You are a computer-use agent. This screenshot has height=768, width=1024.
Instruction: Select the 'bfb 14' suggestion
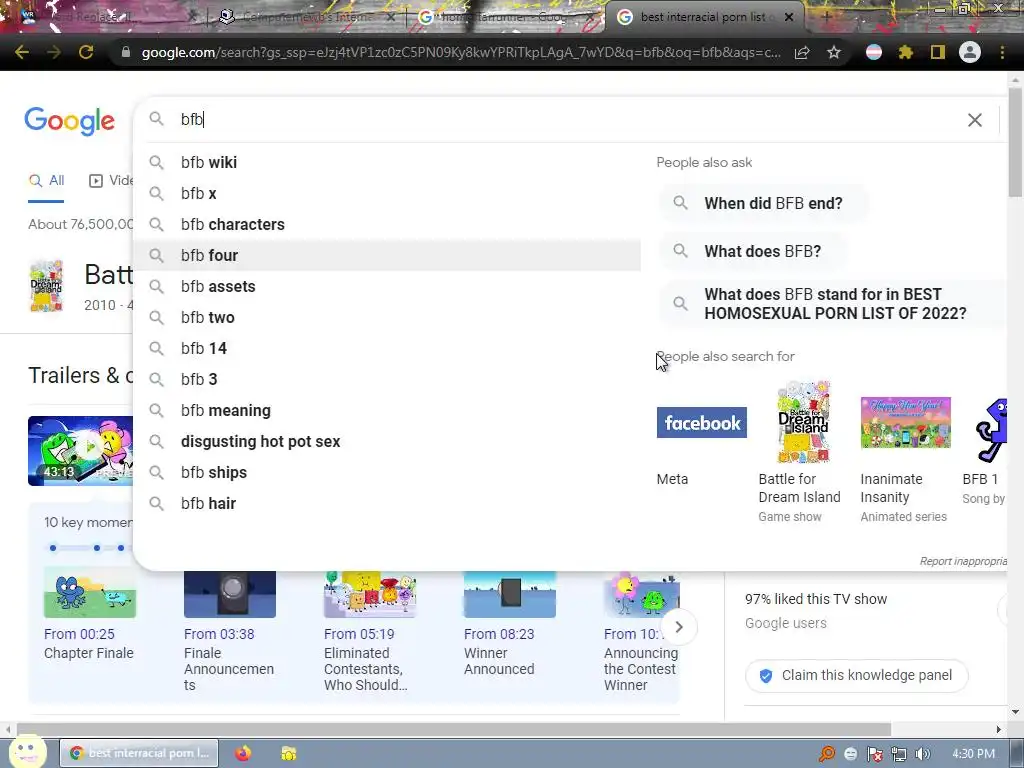(387, 349)
